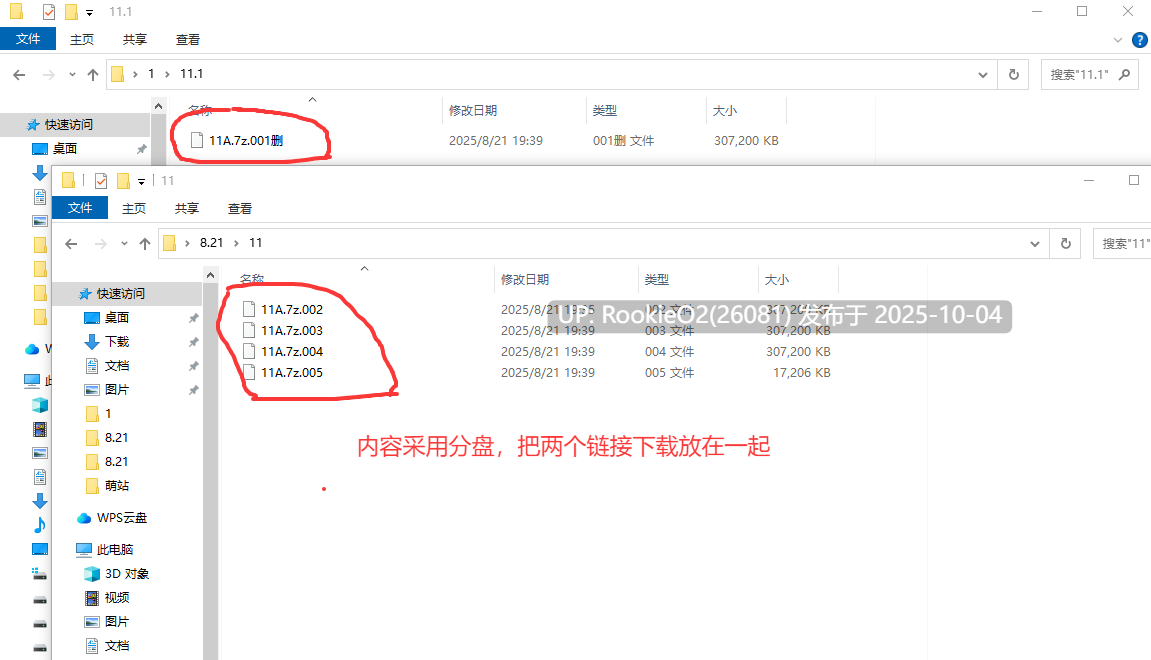
Task: Open 文件 tab in 11.1 window
Action: pos(28,39)
